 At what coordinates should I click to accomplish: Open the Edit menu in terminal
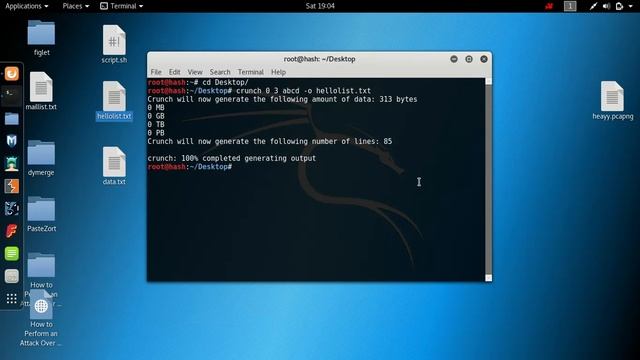(x=174, y=72)
